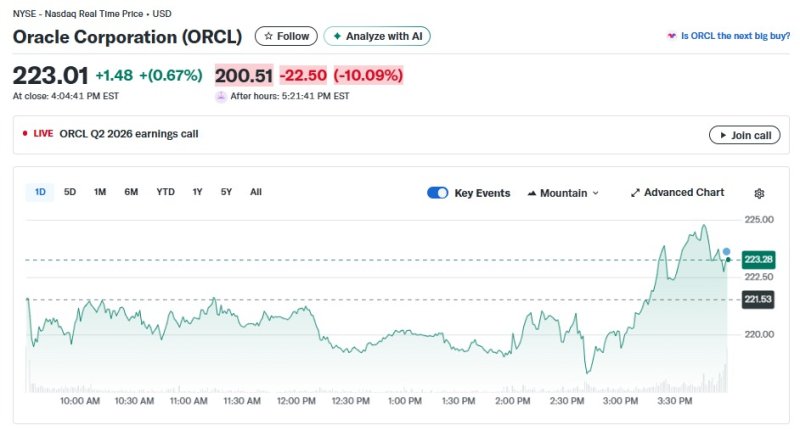Switch to the 5D time range

click(x=70, y=192)
